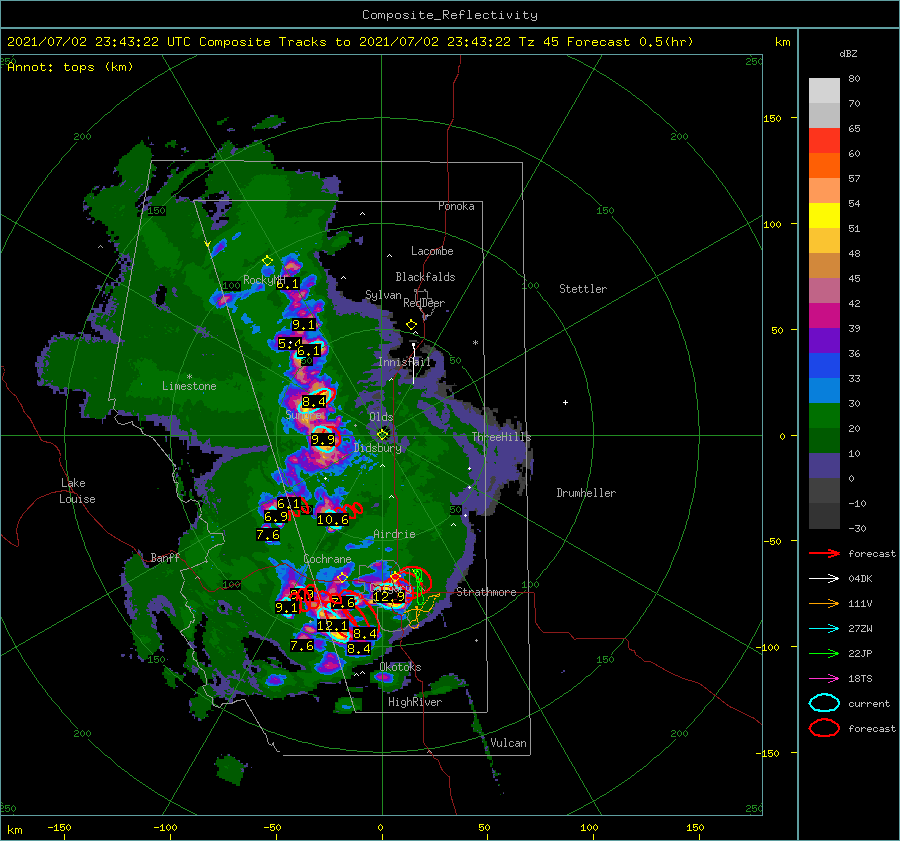Select the timestamp header line
The width and height of the screenshot is (900, 841).
(x=350, y=42)
